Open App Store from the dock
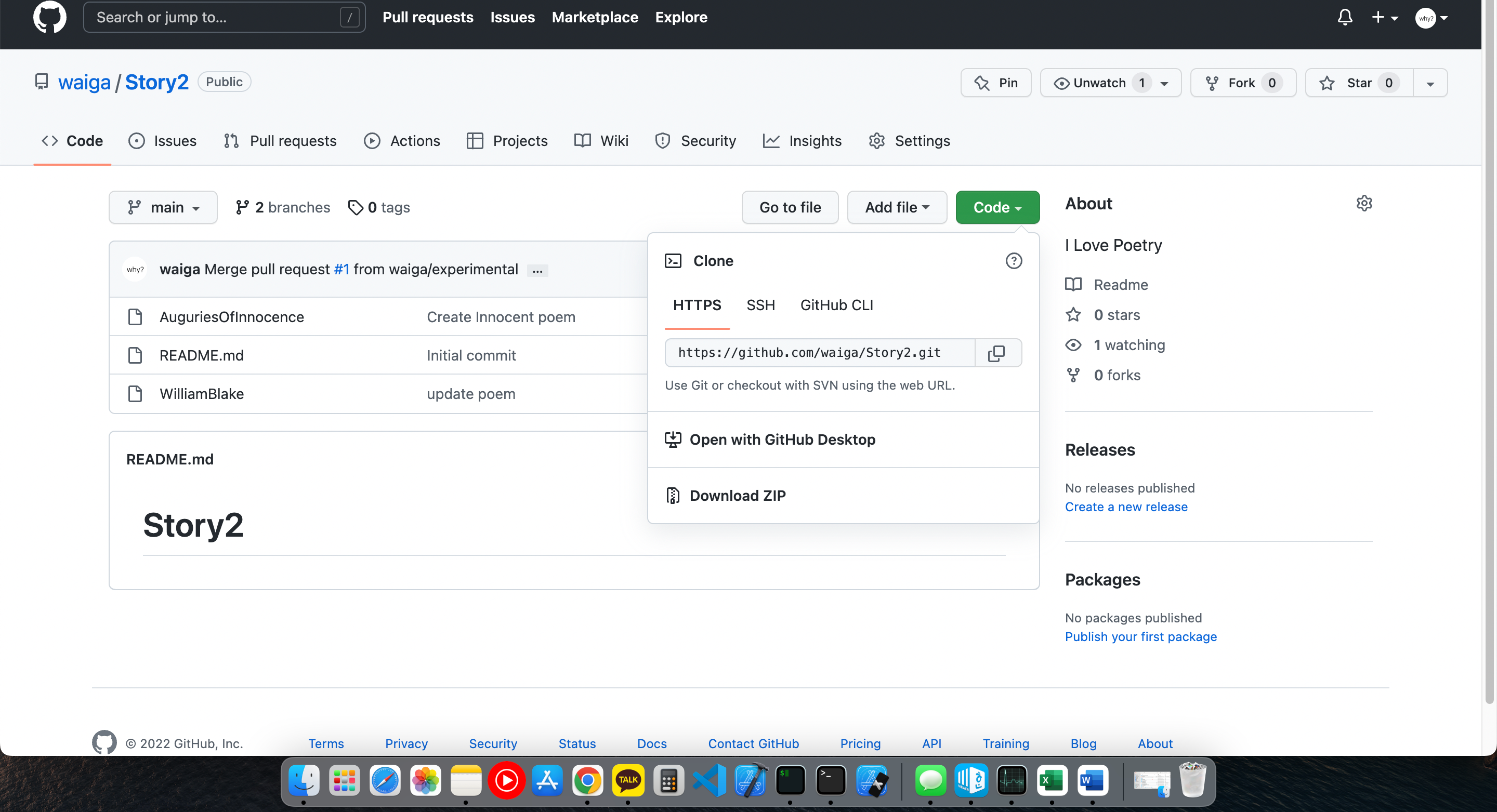The image size is (1497, 812). coord(547,781)
